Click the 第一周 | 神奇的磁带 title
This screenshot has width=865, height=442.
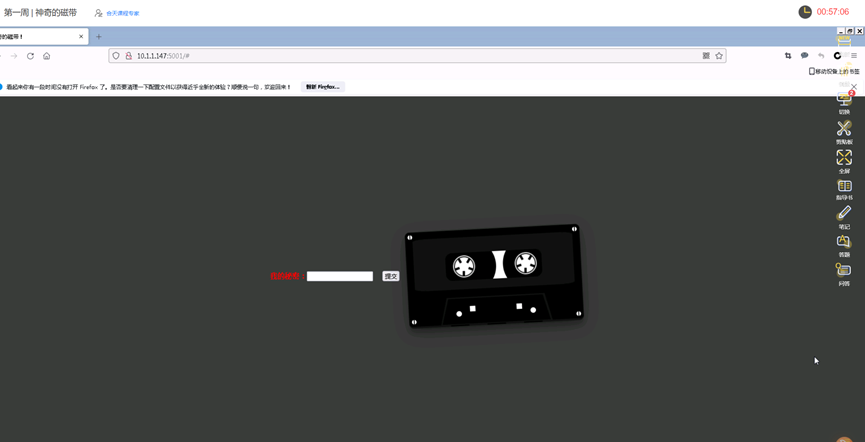point(40,12)
